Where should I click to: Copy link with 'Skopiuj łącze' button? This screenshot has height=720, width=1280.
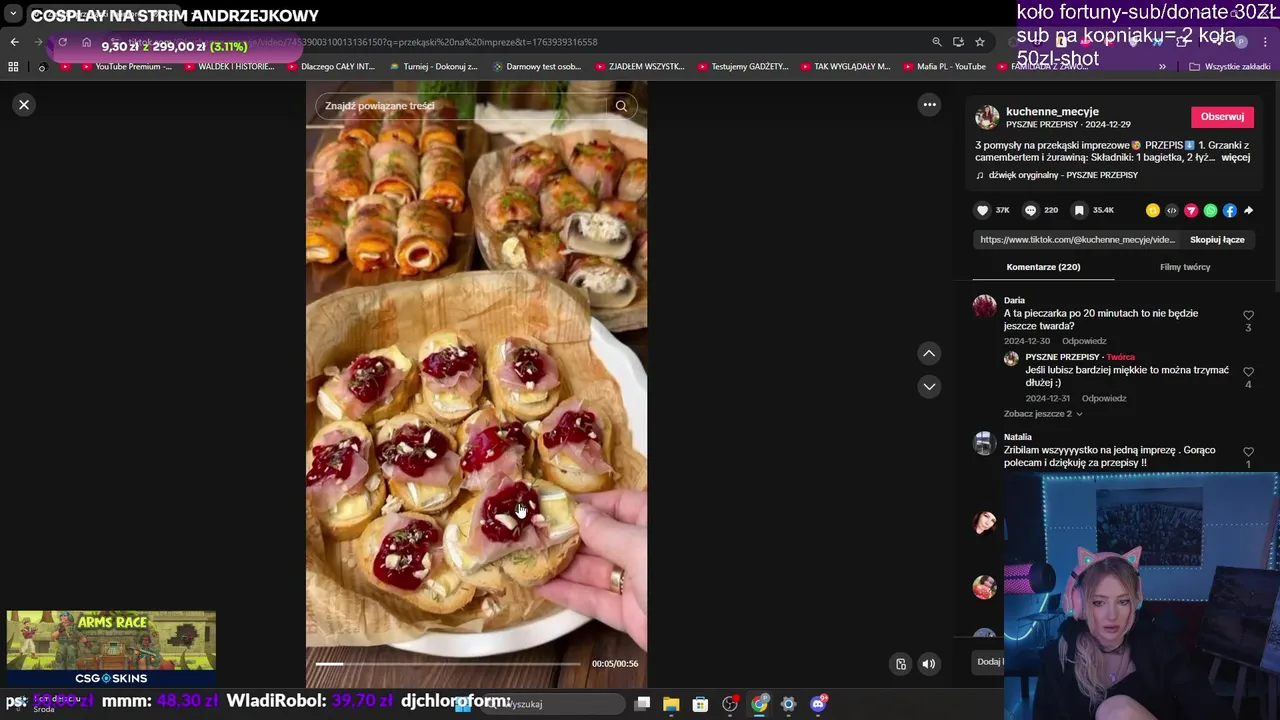coord(1217,240)
